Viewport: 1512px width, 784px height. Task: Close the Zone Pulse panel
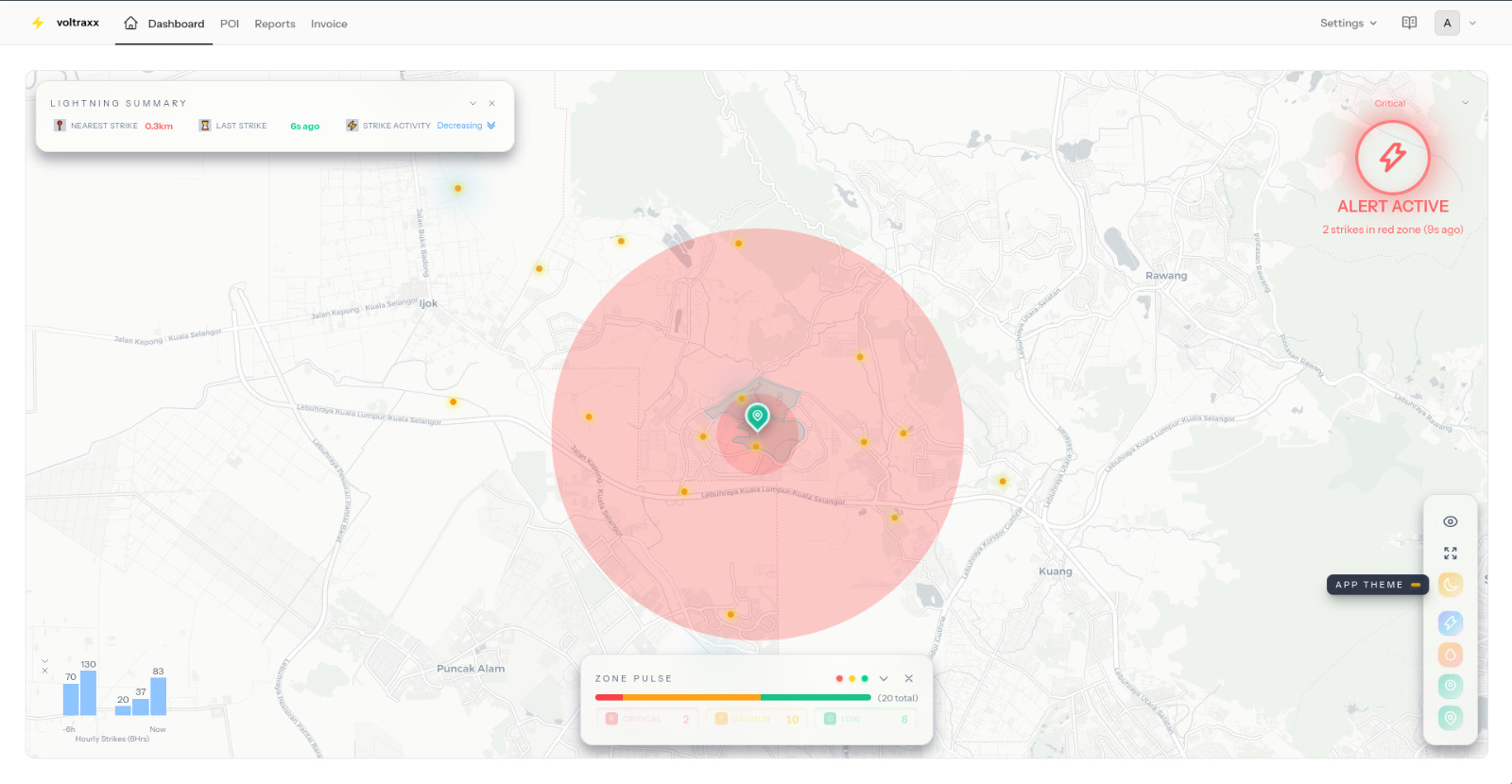pyautogui.click(x=908, y=678)
